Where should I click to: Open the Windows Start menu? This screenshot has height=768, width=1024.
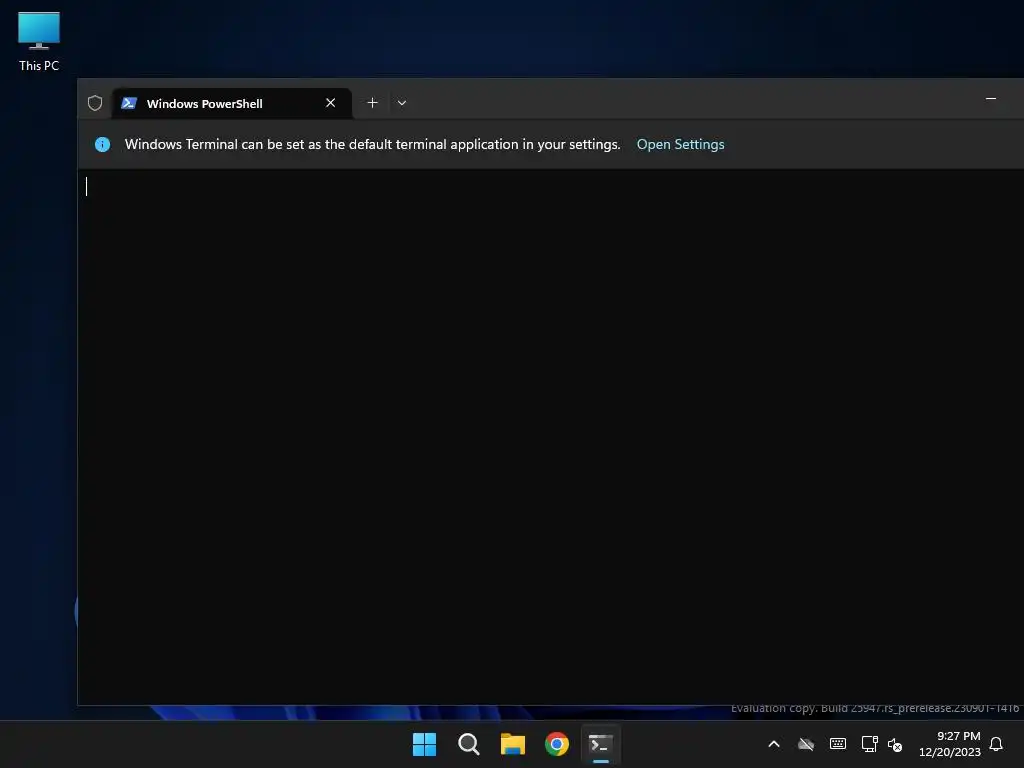click(x=424, y=744)
